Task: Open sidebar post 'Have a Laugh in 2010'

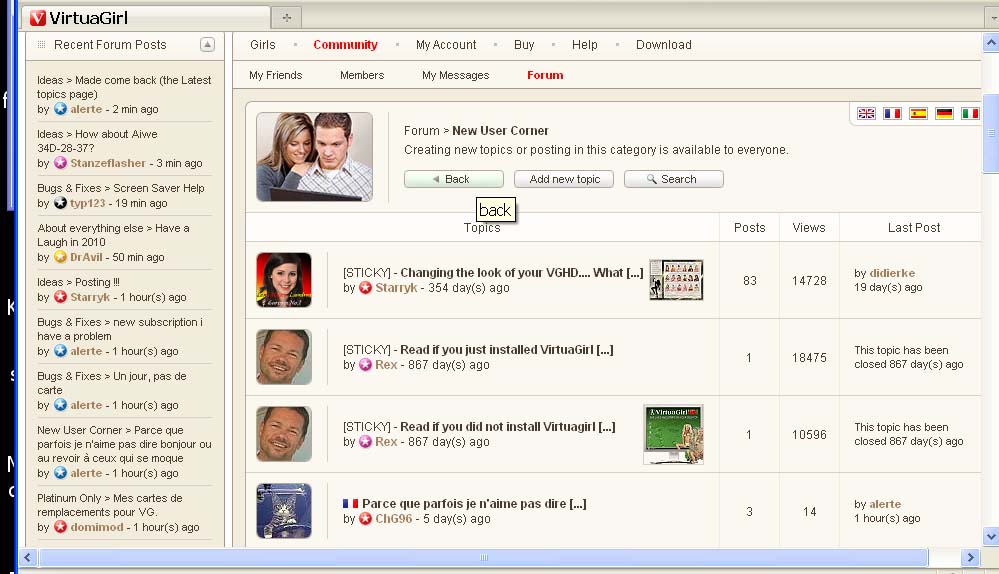Action: point(113,235)
